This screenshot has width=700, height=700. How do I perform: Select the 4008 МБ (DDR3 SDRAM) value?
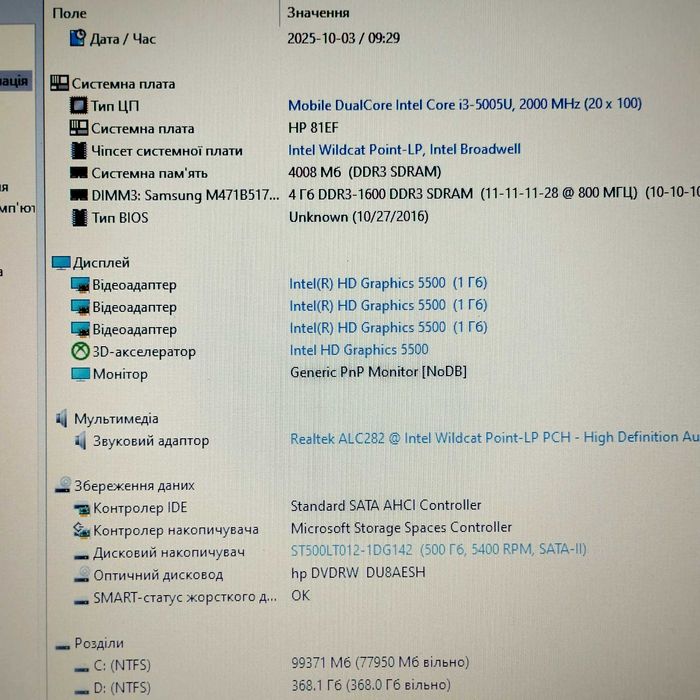point(365,172)
